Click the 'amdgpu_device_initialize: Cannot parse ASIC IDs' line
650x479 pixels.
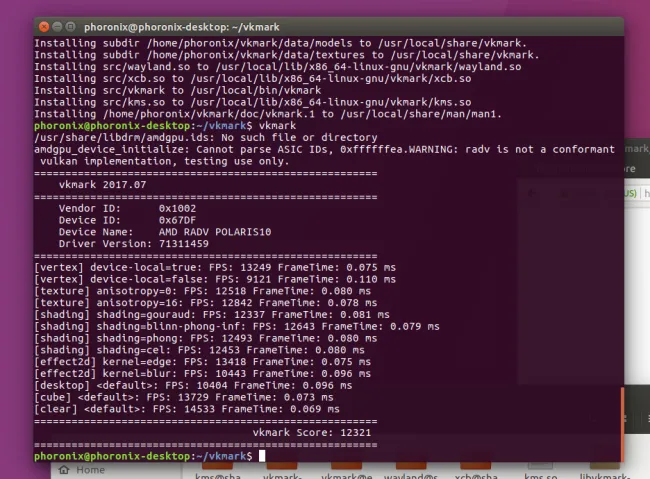pos(324,149)
